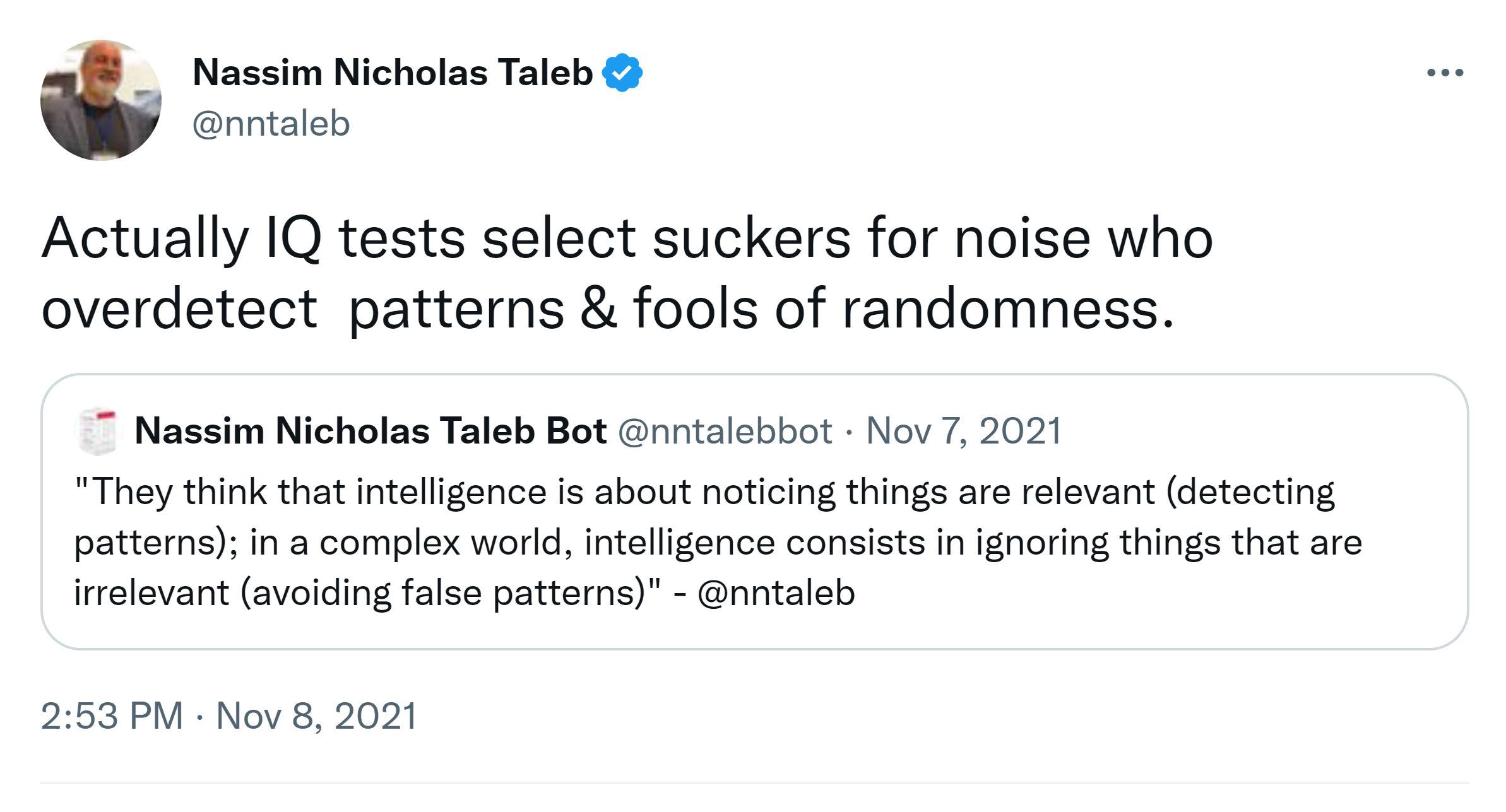The height and width of the screenshot is (812, 1506).
Task: Click the "2:53 PM" tweet time
Action: coord(112,716)
